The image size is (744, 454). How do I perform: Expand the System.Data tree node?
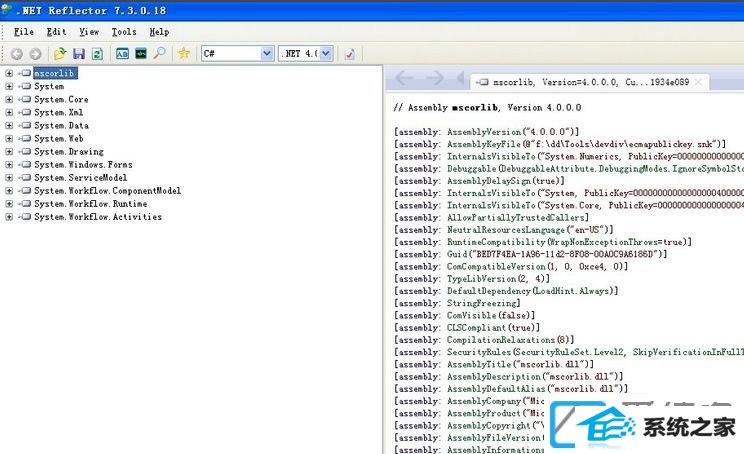click(9, 125)
